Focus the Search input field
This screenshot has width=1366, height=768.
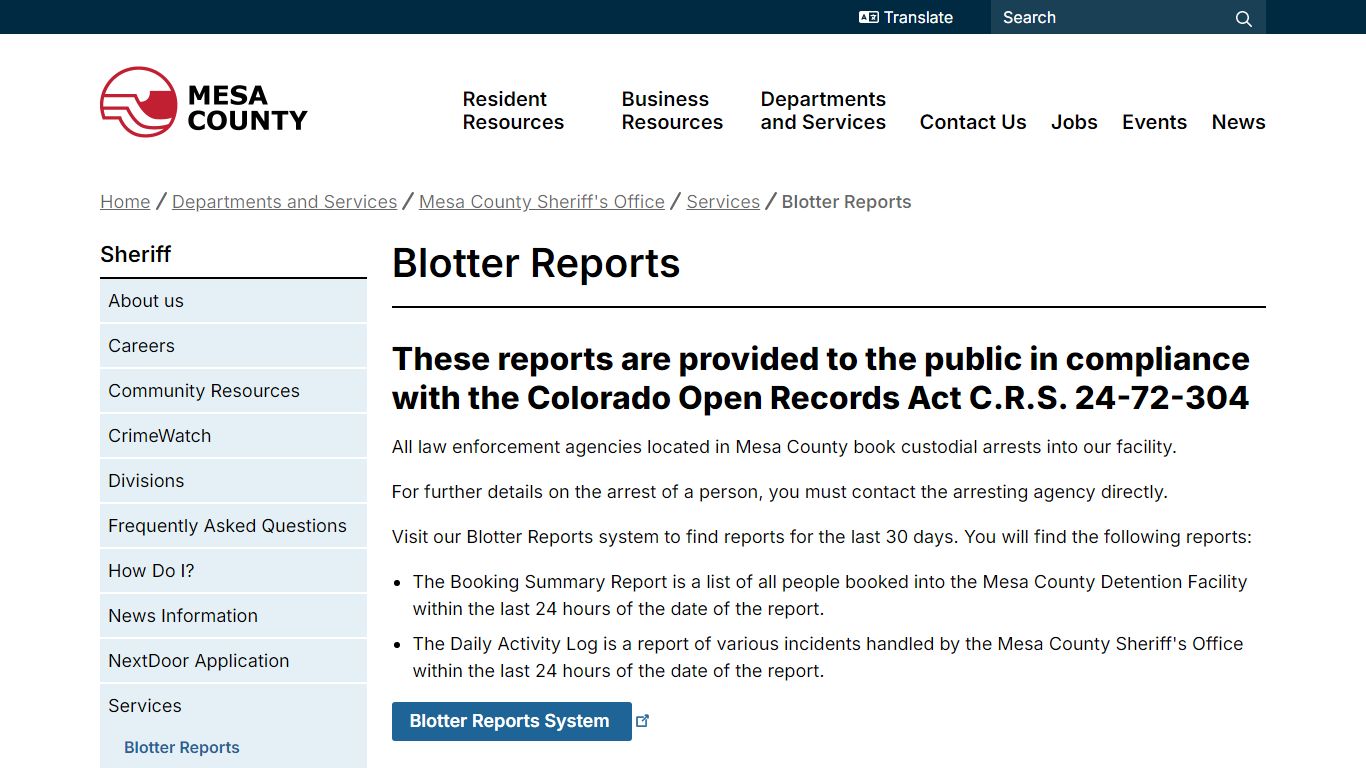(x=1112, y=17)
